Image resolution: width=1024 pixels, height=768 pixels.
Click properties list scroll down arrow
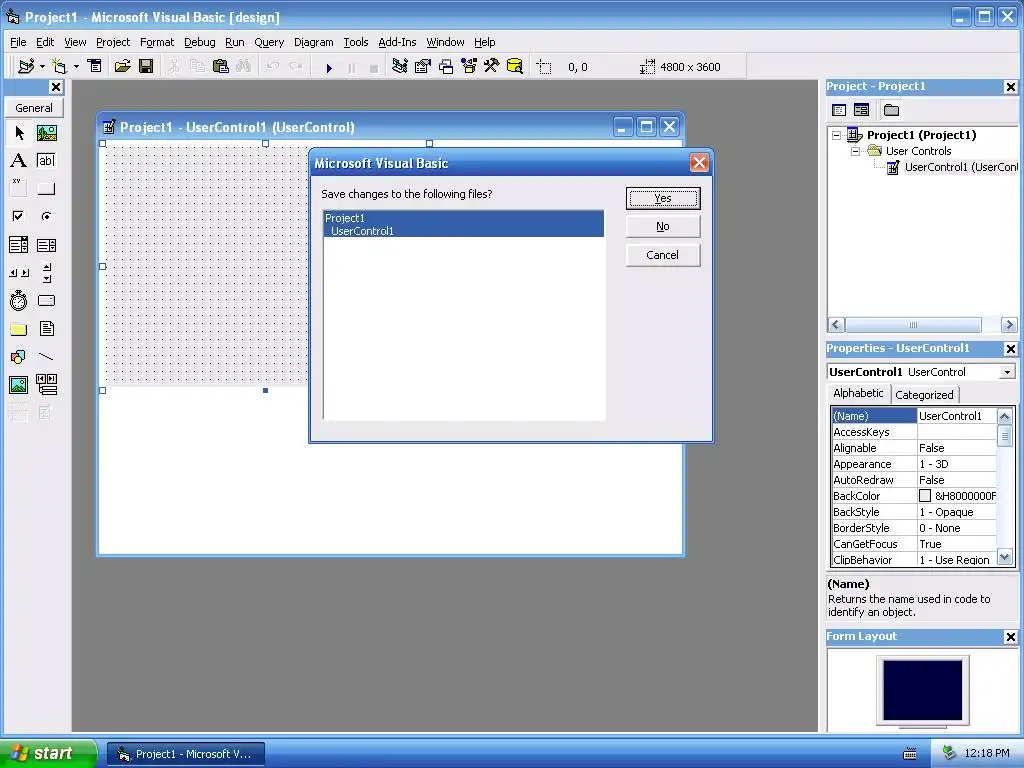(1005, 558)
